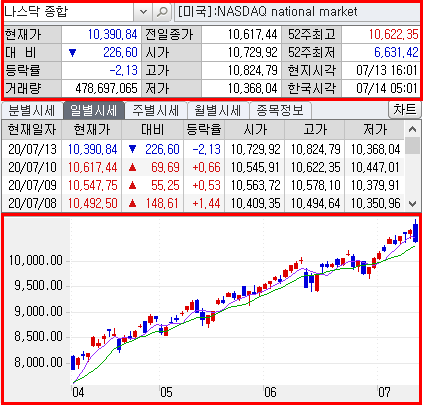This screenshot has height=405, width=423.
Task: Open the 월별시세 tab
Action: [218, 111]
